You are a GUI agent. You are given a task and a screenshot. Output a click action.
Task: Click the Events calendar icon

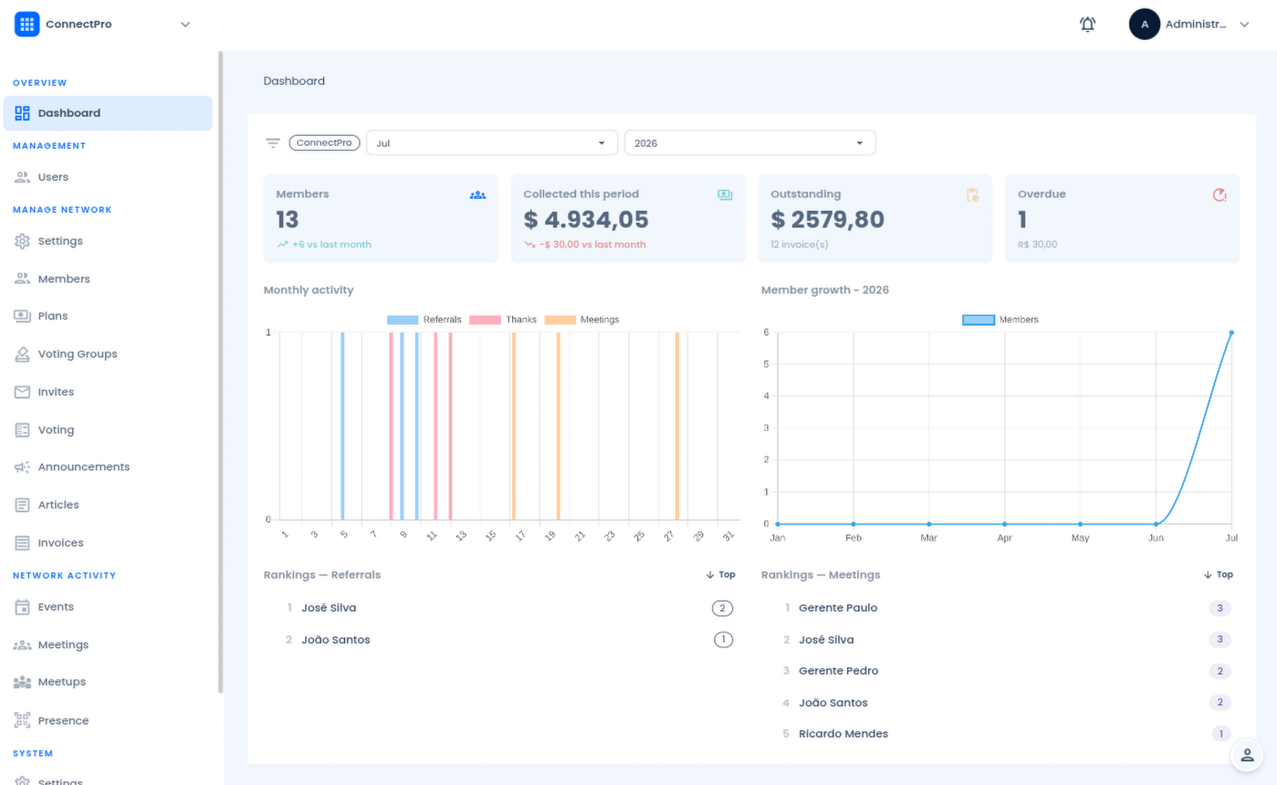pos(22,607)
